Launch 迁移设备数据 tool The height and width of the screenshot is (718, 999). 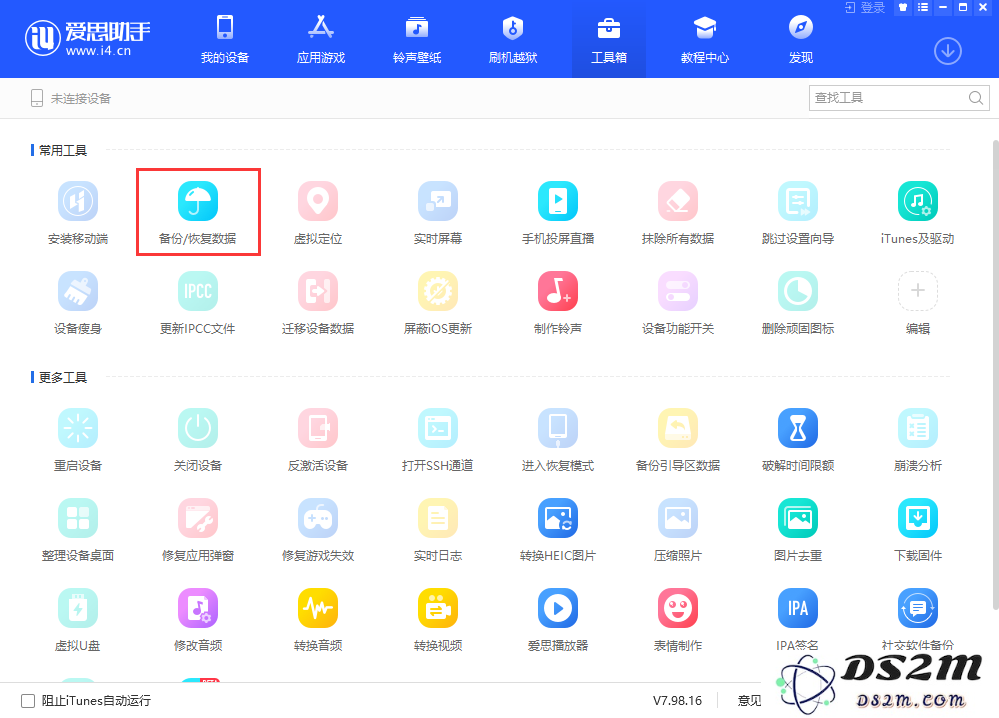coord(318,303)
